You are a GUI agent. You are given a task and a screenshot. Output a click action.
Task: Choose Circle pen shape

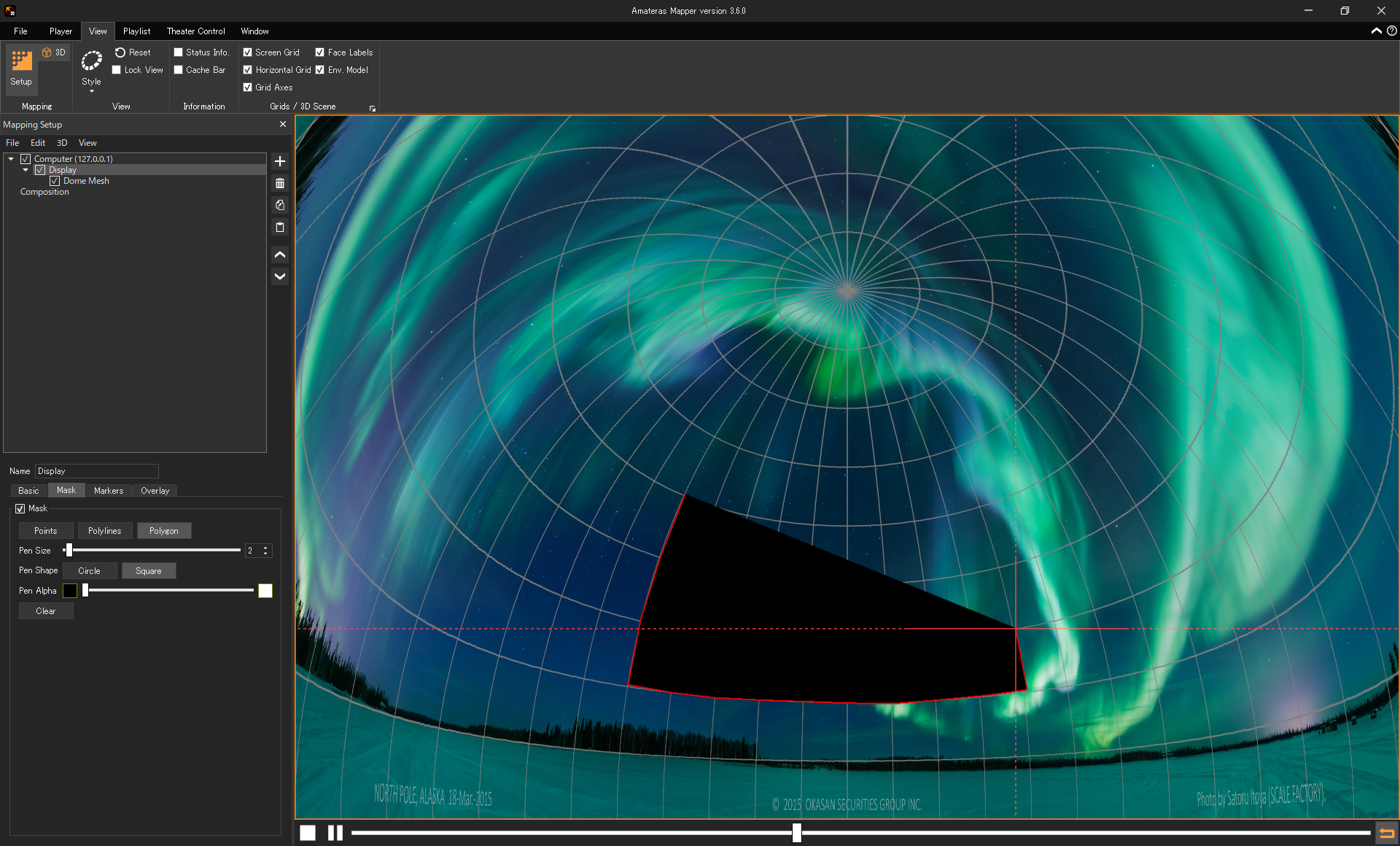click(x=90, y=571)
